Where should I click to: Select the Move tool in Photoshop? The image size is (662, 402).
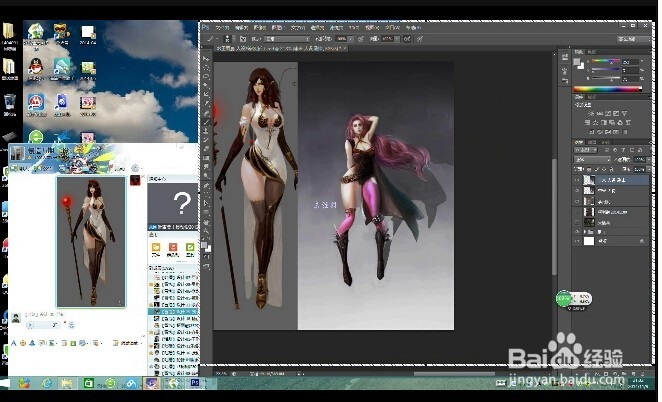pyautogui.click(x=207, y=58)
